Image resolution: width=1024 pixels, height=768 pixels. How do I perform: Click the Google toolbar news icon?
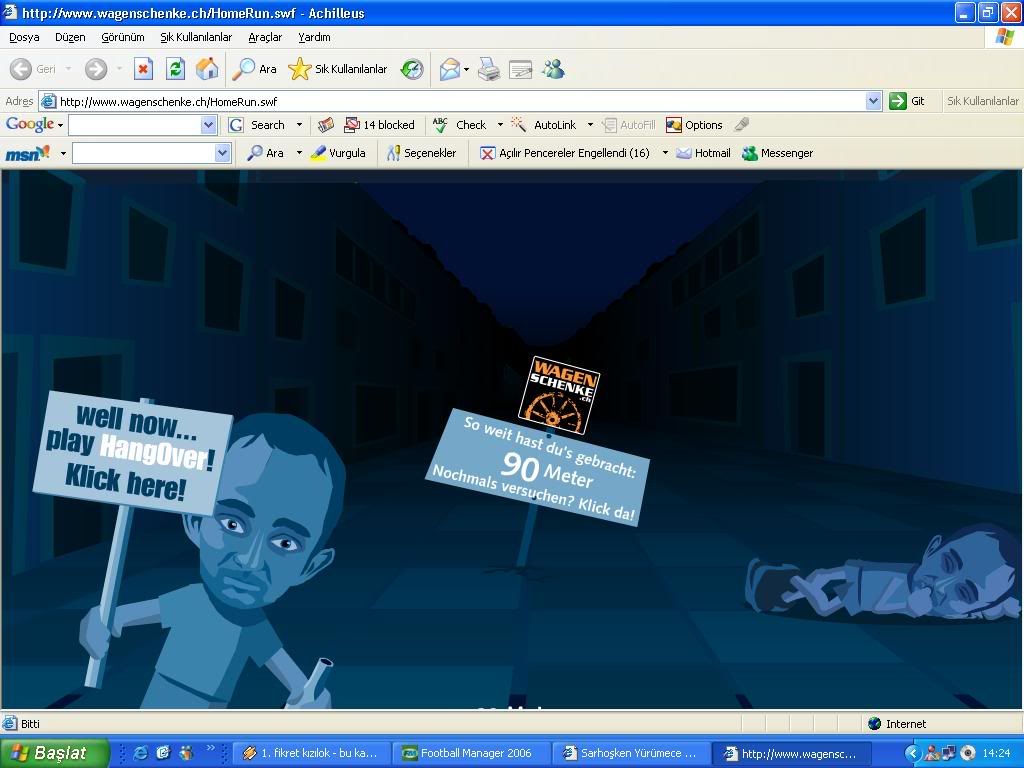[x=325, y=125]
